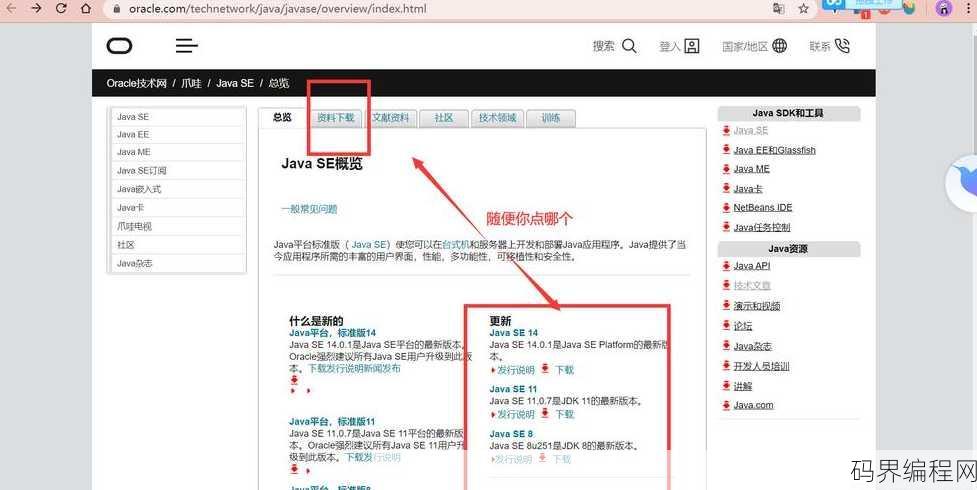Click the 联系 phone icon
The width and height of the screenshot is (977, 490).
click(x=842, y=46)
